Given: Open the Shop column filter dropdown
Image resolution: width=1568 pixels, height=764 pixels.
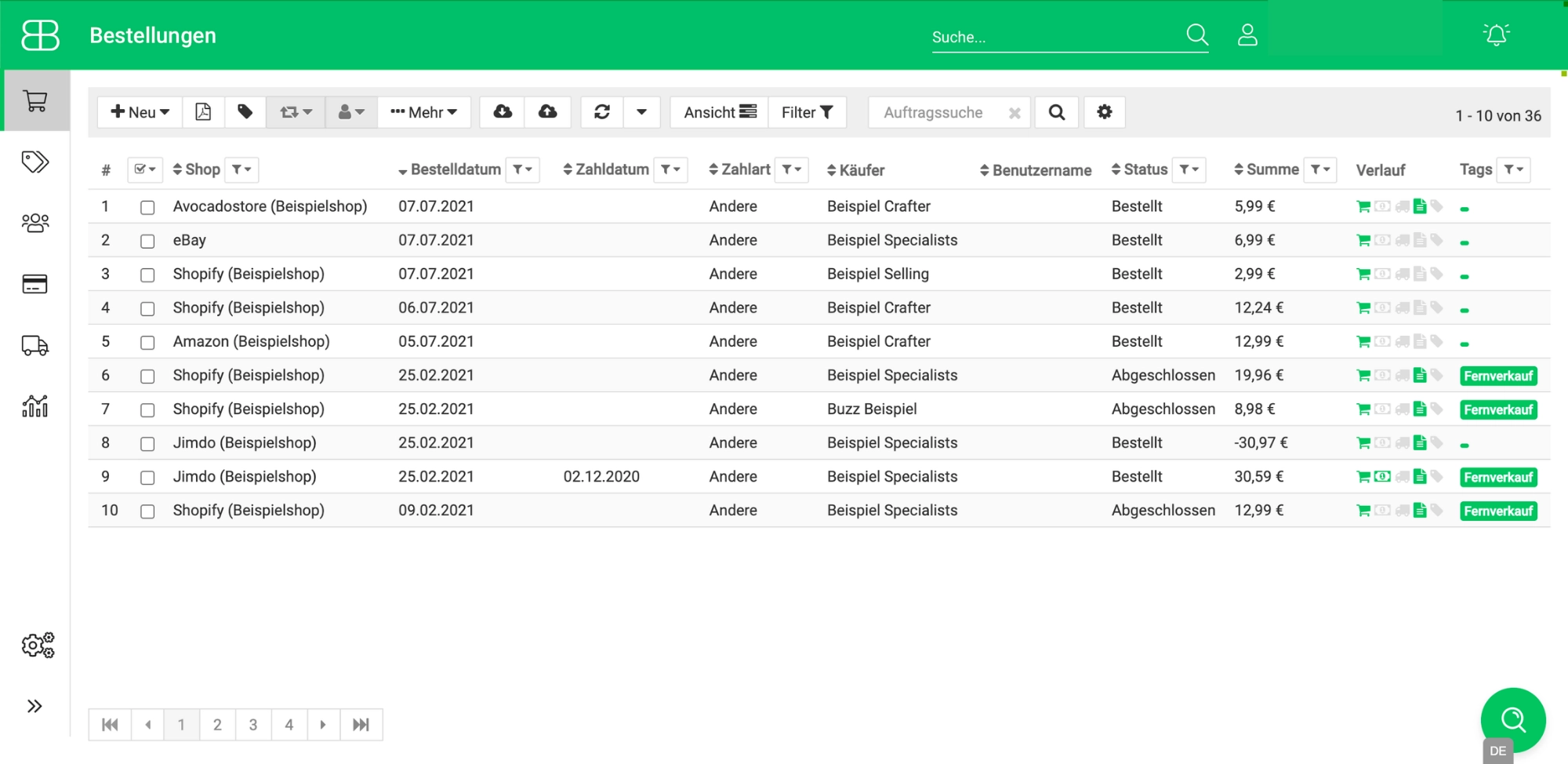Looking at the screenshot, I should pyautogui.click(x=241, y=169).
